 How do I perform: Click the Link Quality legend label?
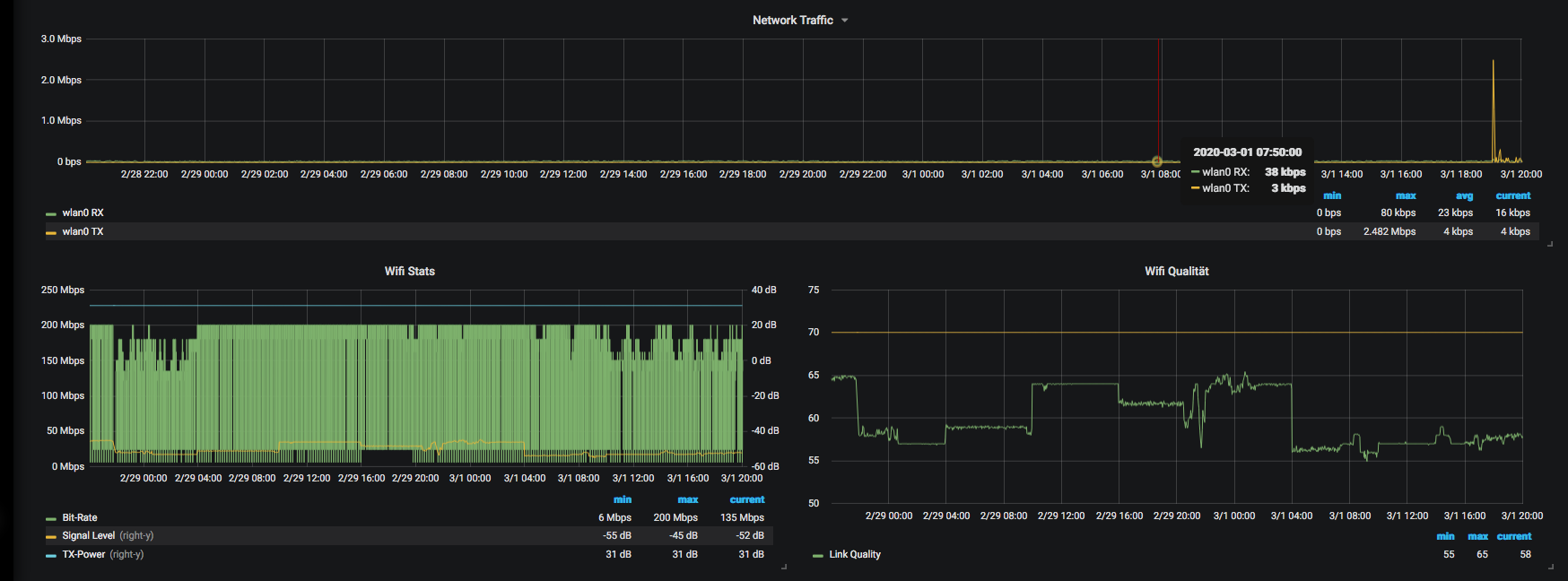pyautogui.click(x=854, y=554)
